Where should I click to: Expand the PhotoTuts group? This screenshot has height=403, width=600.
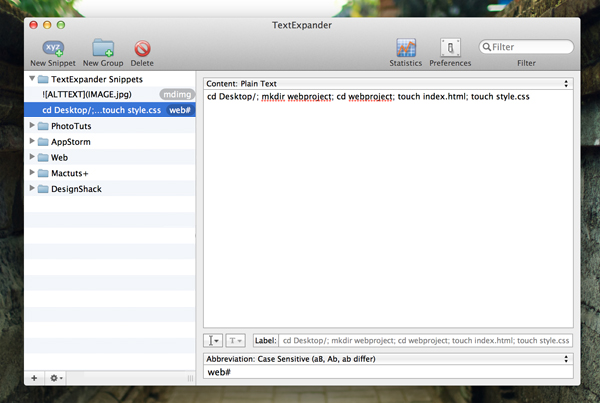pos(32,125)
